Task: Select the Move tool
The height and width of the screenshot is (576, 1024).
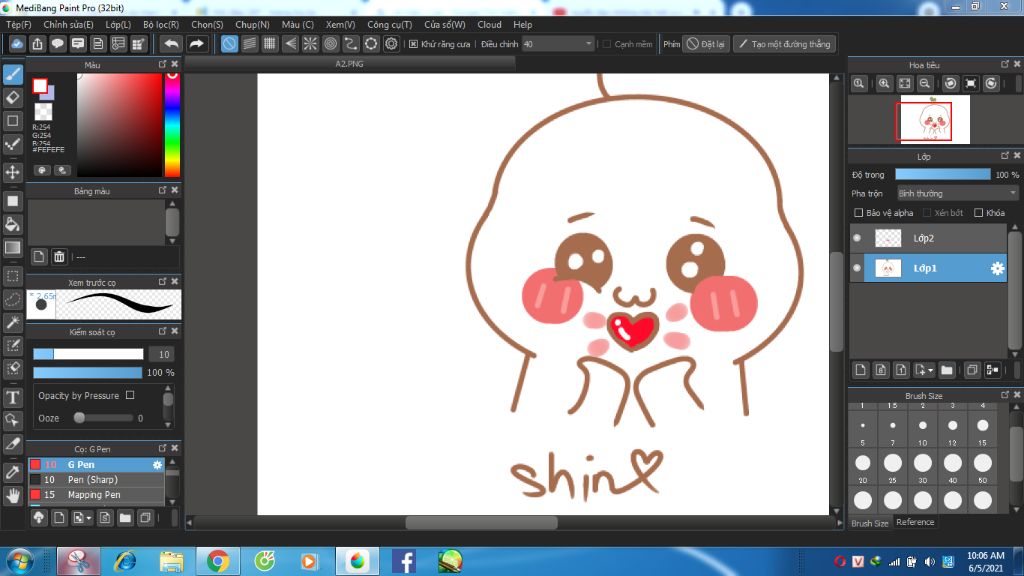Action: (x=13, y=172)
